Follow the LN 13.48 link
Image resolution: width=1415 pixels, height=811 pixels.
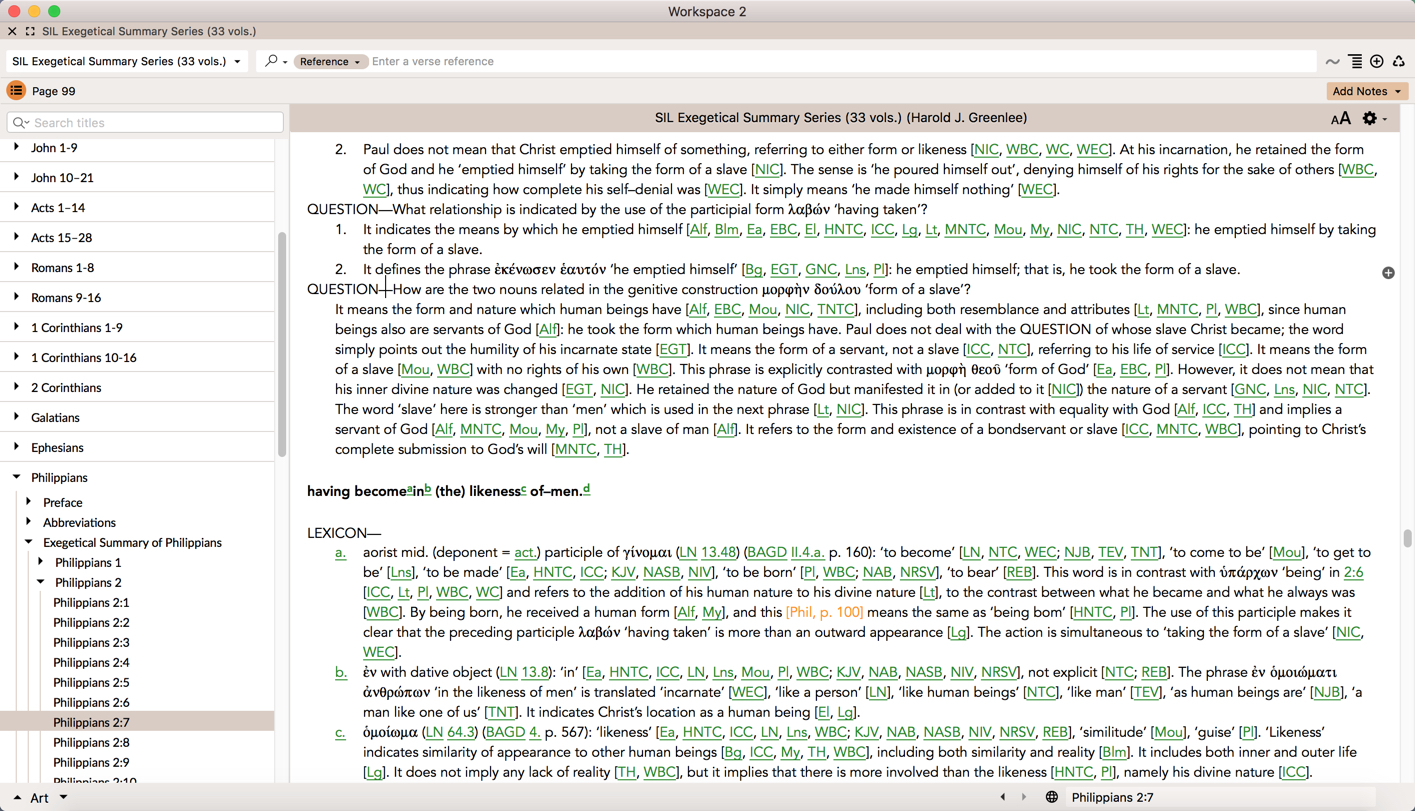pos(709,553)
